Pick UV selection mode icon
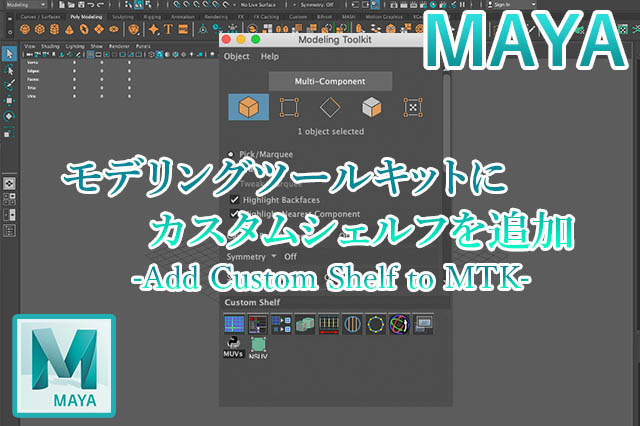 pyautogui.click(x=412, y=108)
